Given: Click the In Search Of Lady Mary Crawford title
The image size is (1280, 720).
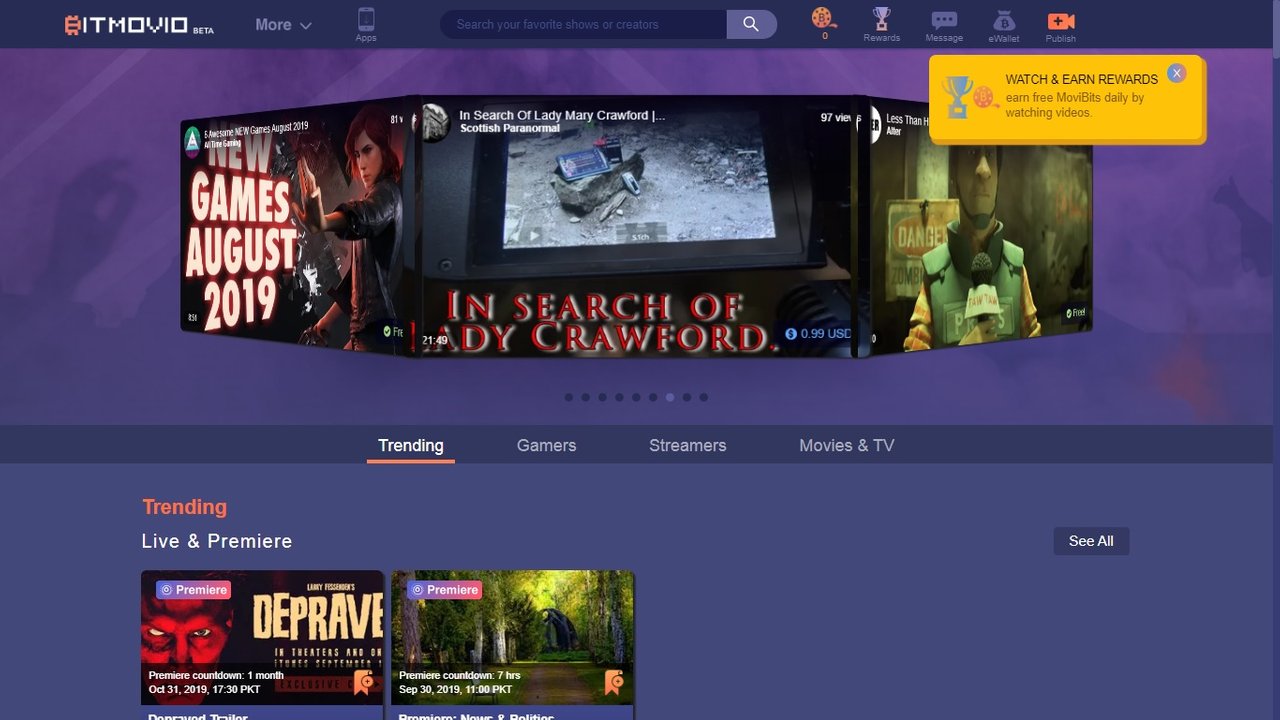Looking at the screenshot, I should click(x=562, y=115).
